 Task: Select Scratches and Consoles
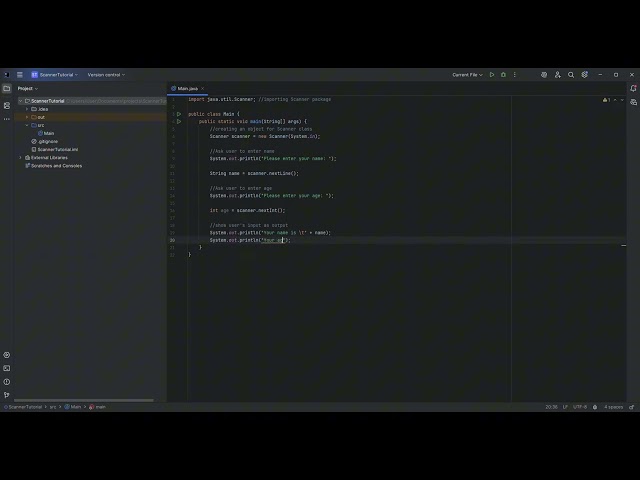point(56,166)
